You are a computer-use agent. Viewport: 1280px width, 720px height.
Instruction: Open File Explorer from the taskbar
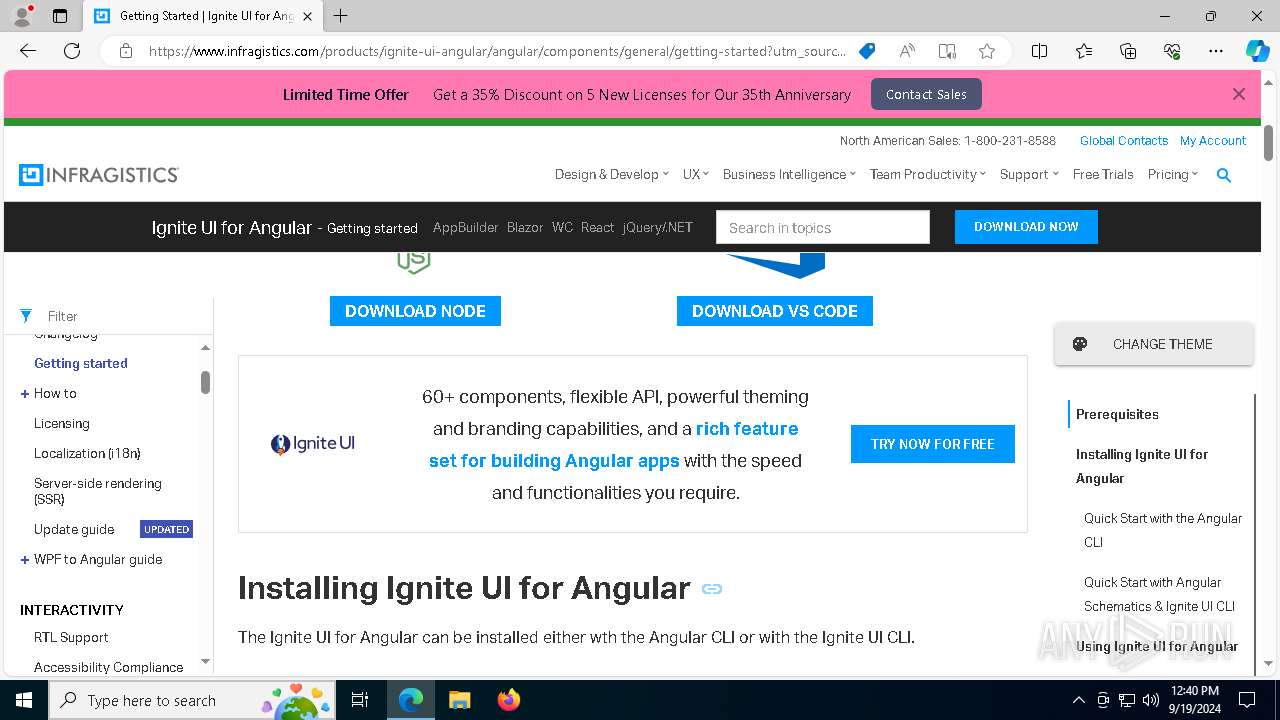click(459, 700)
